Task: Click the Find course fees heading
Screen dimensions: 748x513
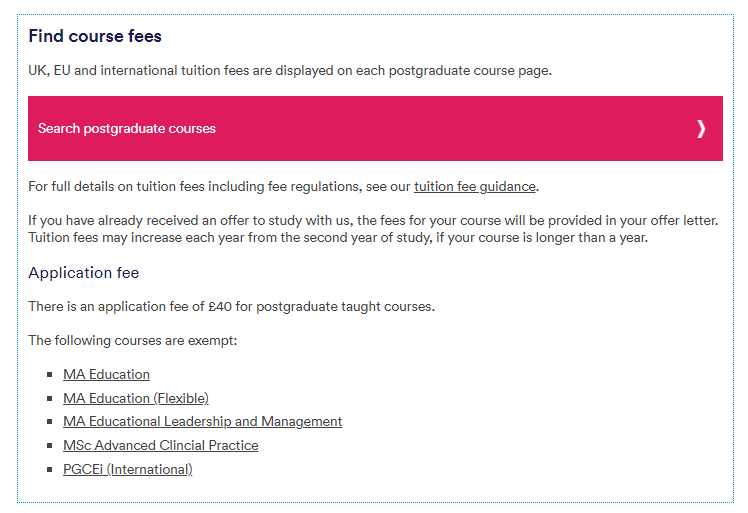Action: point(95,36)
